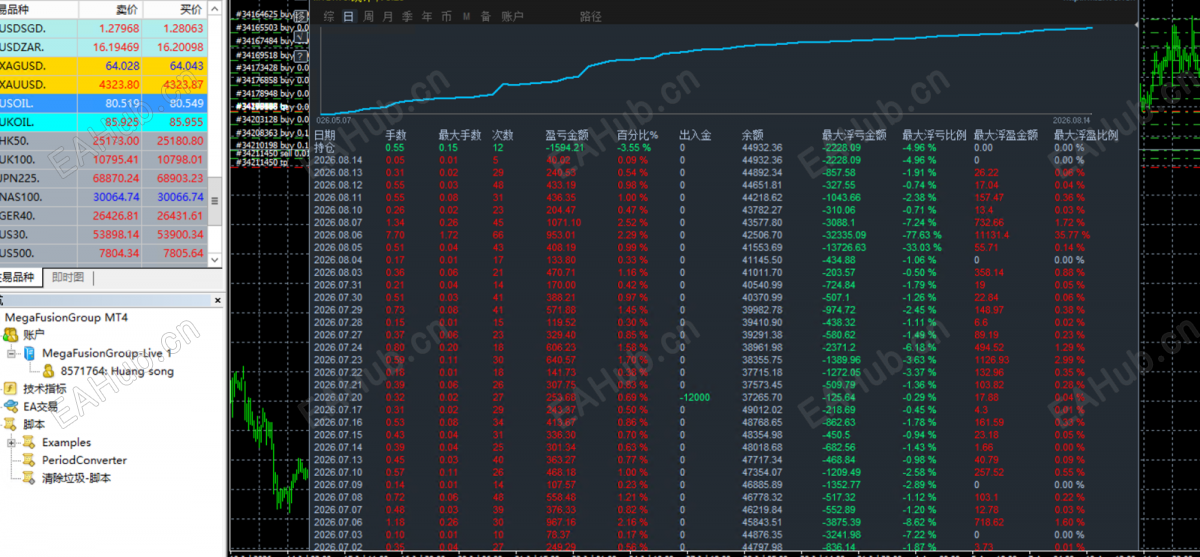Open the 账户 account tab in statistics panel
This screenshot has height=557, width=1200.
tap(512, 17)
